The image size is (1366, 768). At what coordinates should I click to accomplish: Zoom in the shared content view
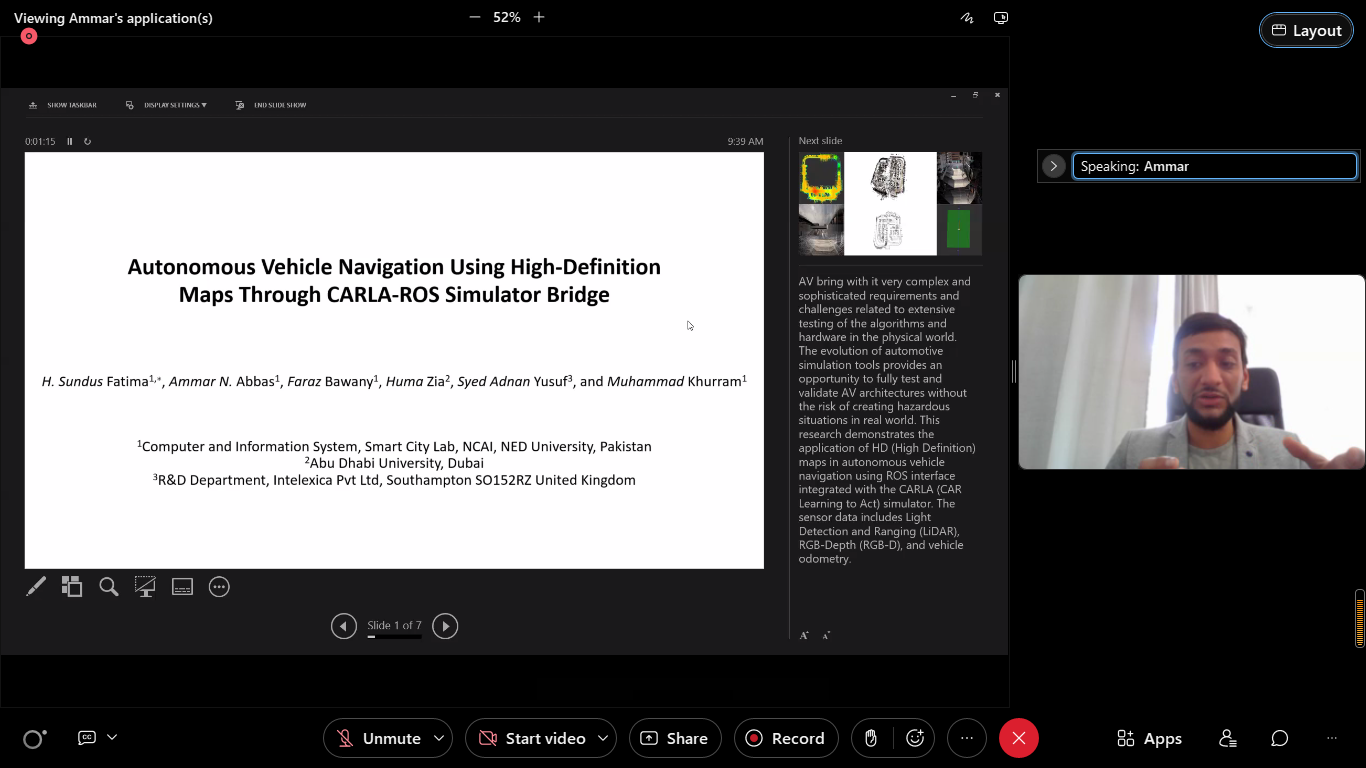coord(539,17)
